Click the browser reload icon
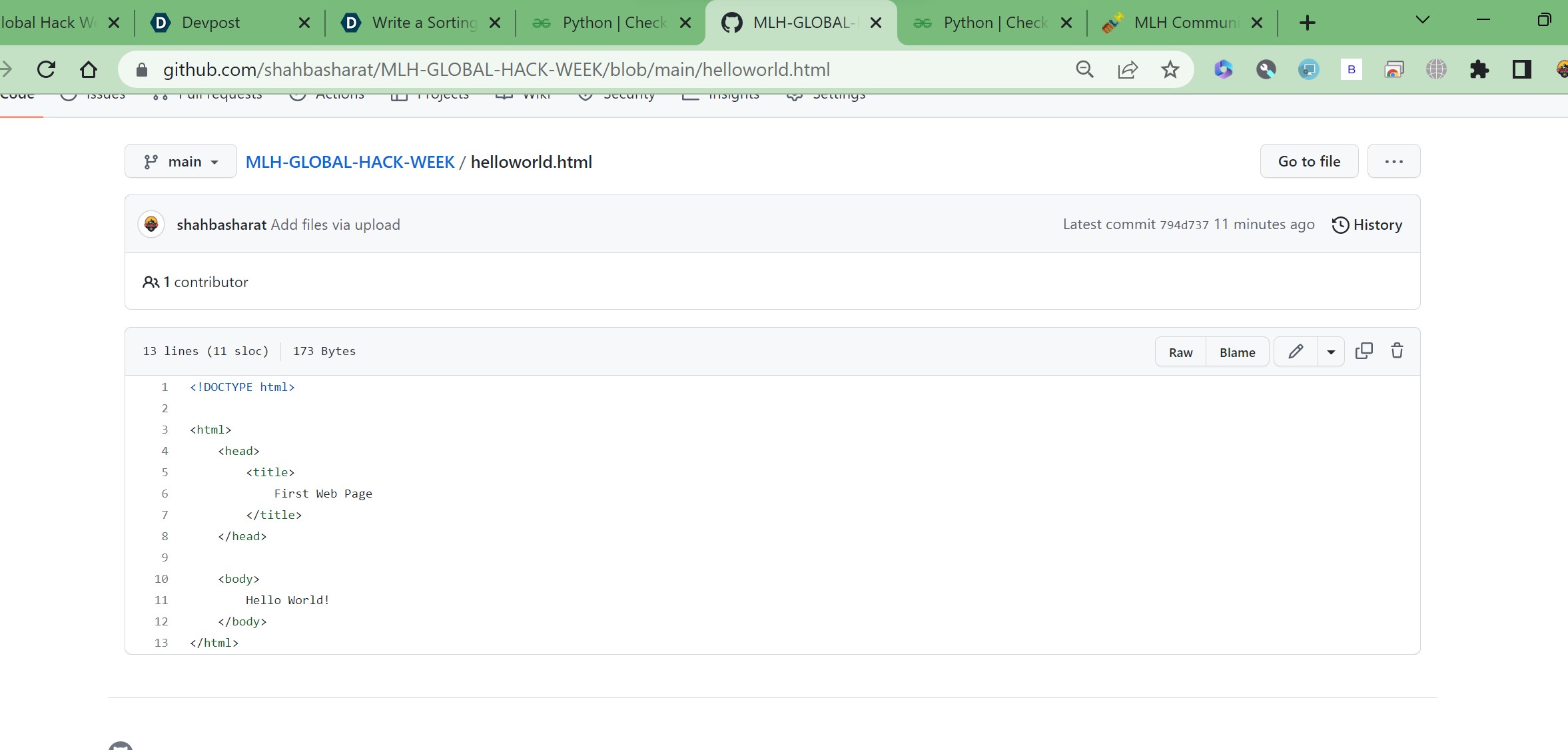The height and width of the screenshot is (750, 1568). [46, 69]
